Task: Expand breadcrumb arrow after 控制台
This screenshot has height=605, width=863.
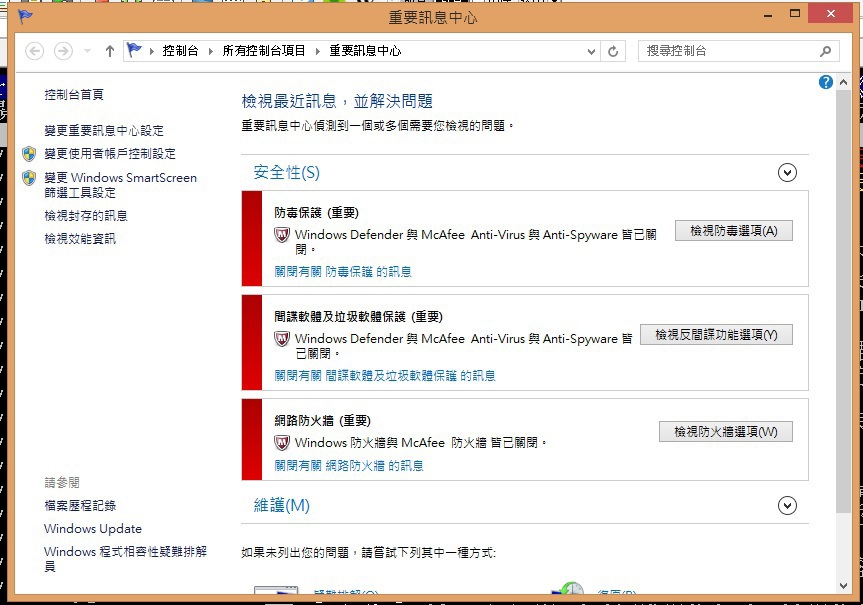Action: [x=210, y=51]
